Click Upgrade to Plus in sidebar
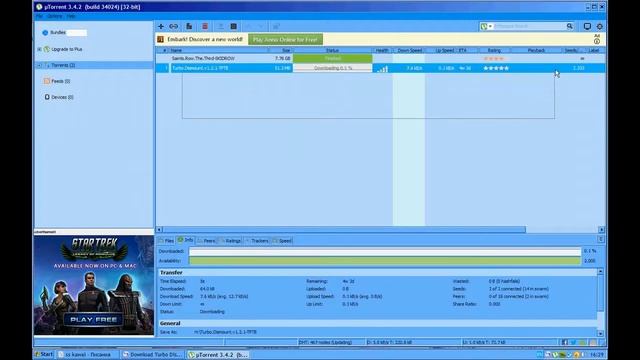This screenshot has height=360, width=640. pos(67,49)
